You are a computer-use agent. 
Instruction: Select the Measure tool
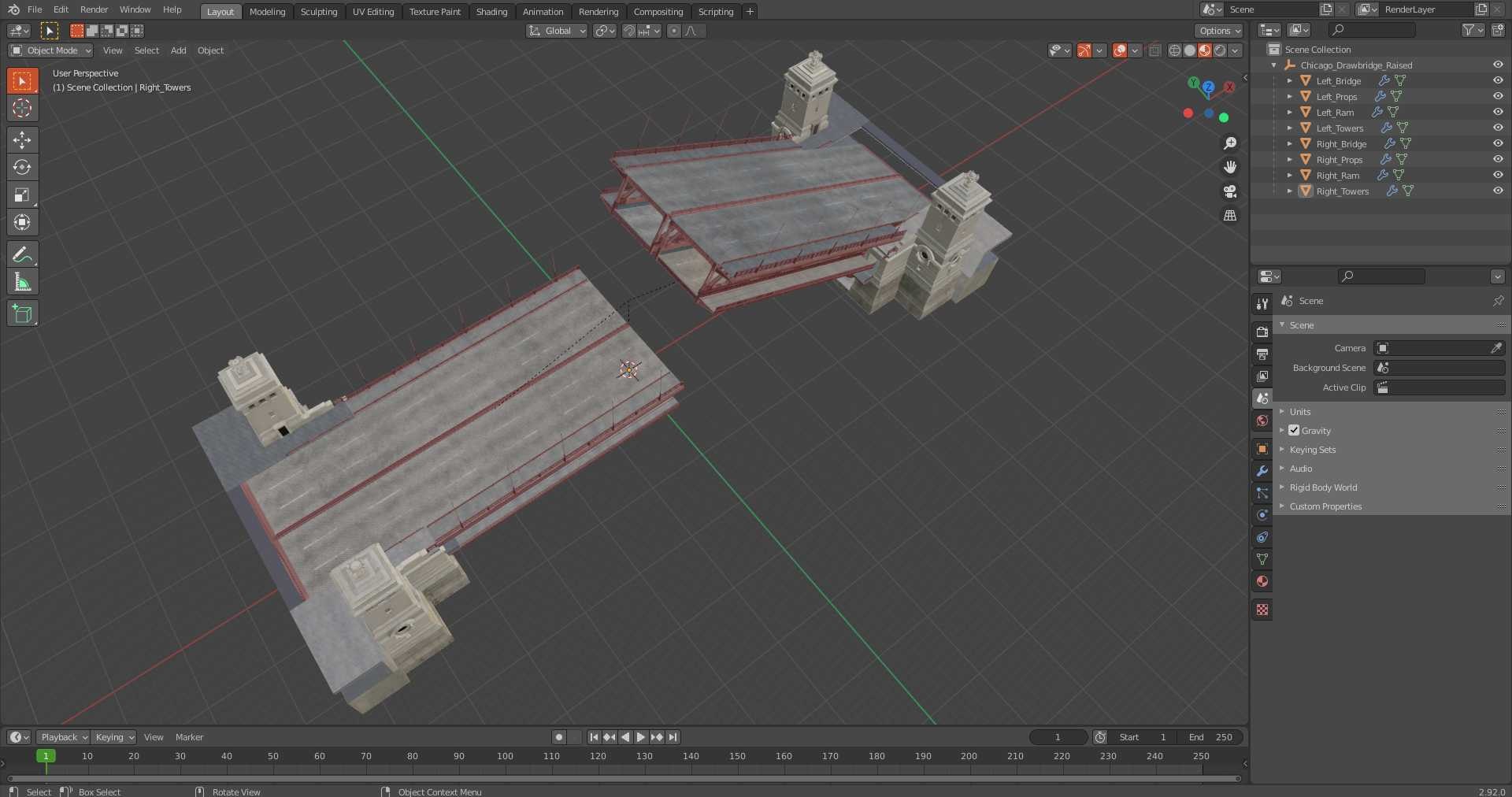[x=22, y=282]
